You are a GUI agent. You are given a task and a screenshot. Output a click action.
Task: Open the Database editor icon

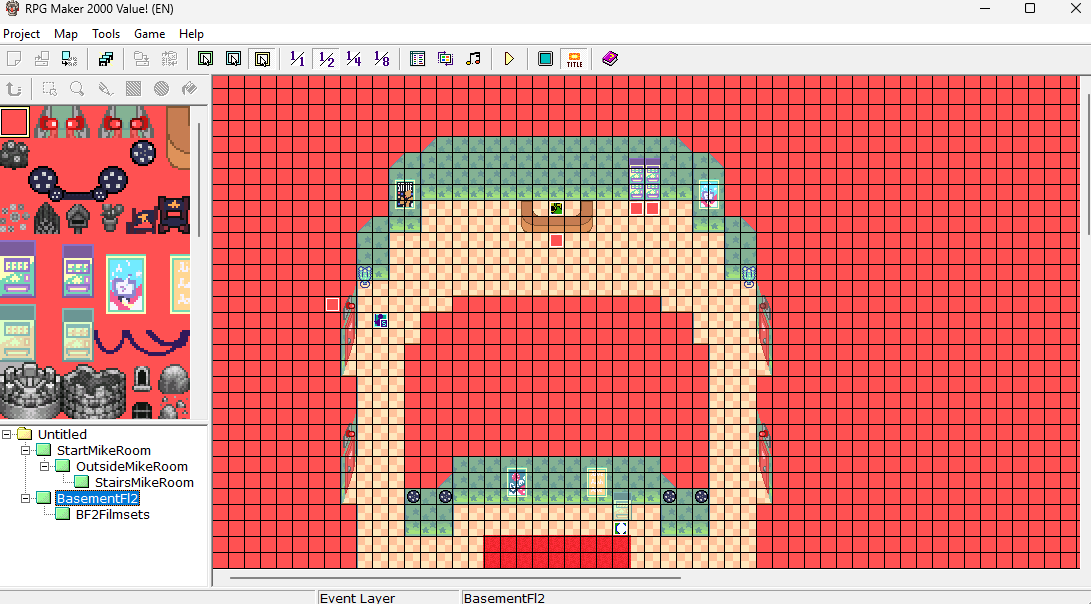pyautogui.click(x=417, y=59)
